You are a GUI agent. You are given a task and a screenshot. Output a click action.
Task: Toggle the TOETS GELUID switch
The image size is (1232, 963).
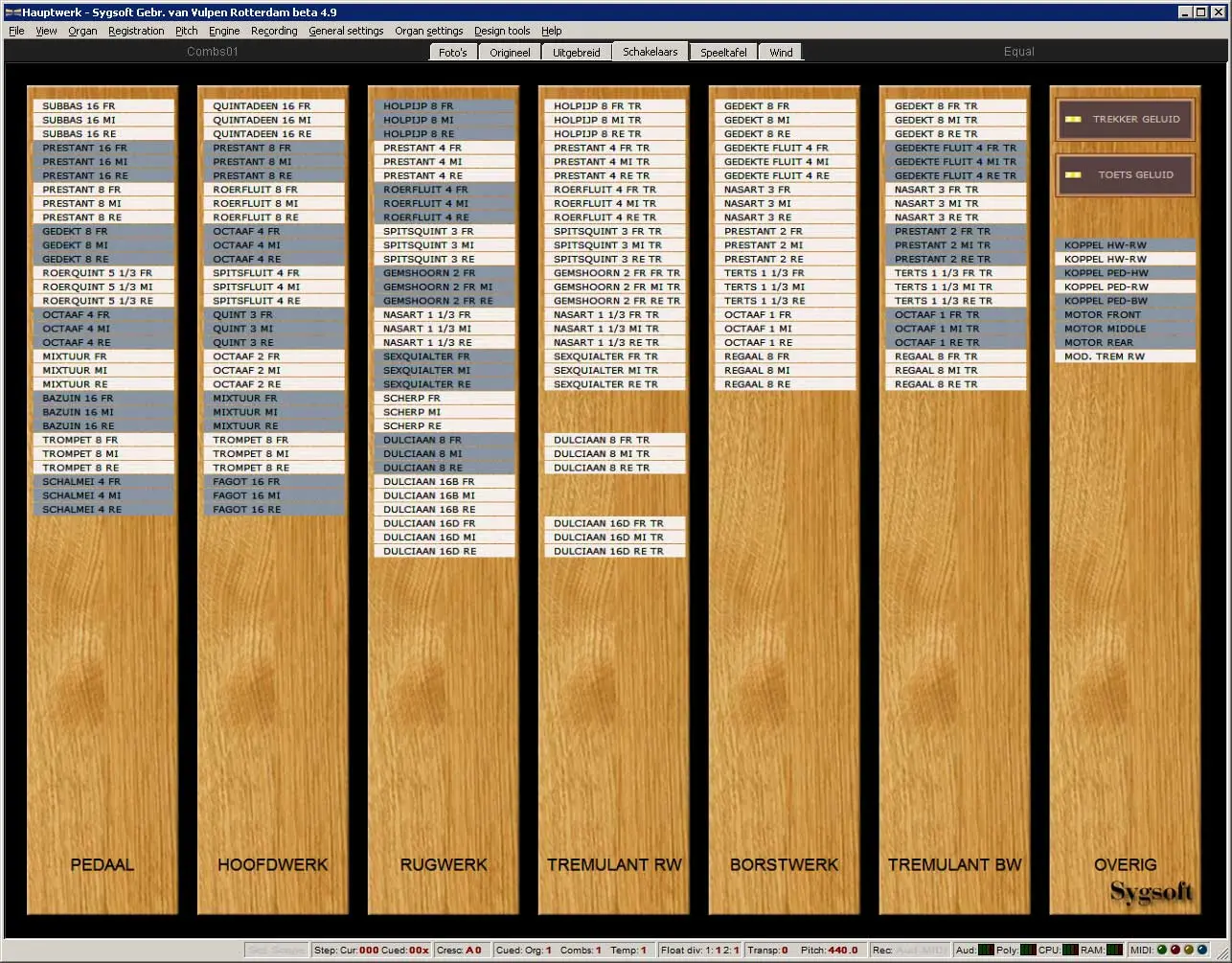point(1126,175)
